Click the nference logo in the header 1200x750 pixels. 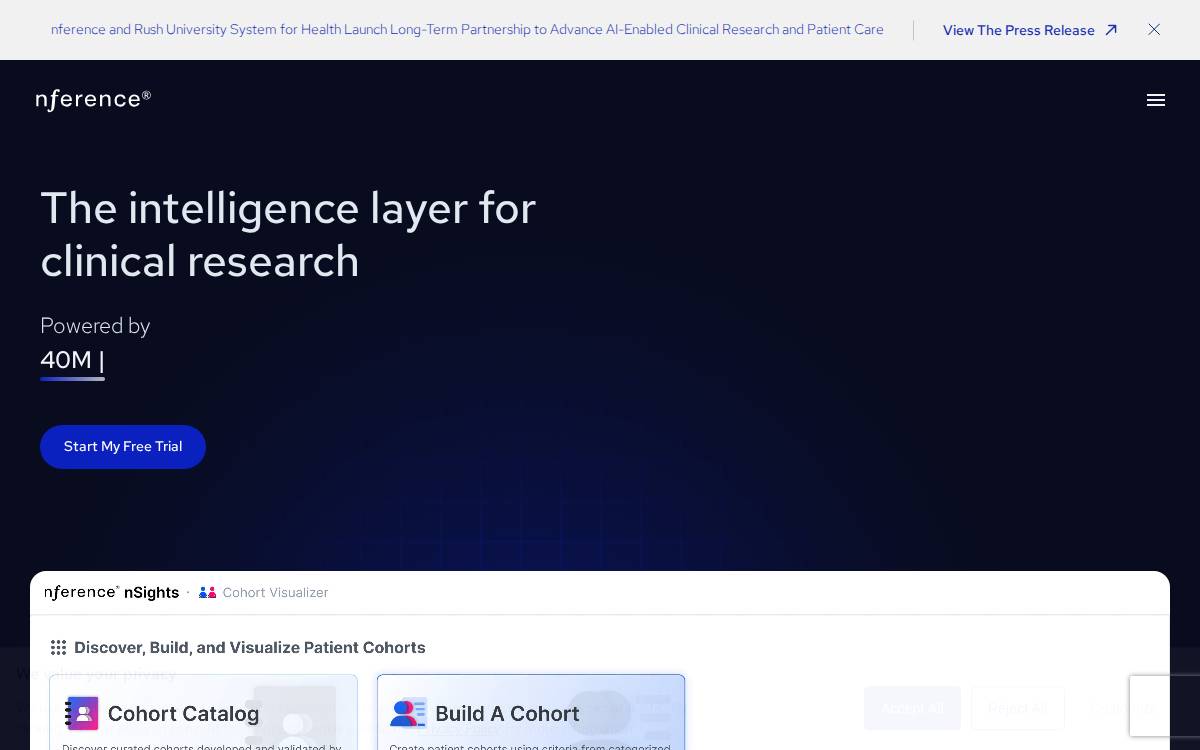93,99
